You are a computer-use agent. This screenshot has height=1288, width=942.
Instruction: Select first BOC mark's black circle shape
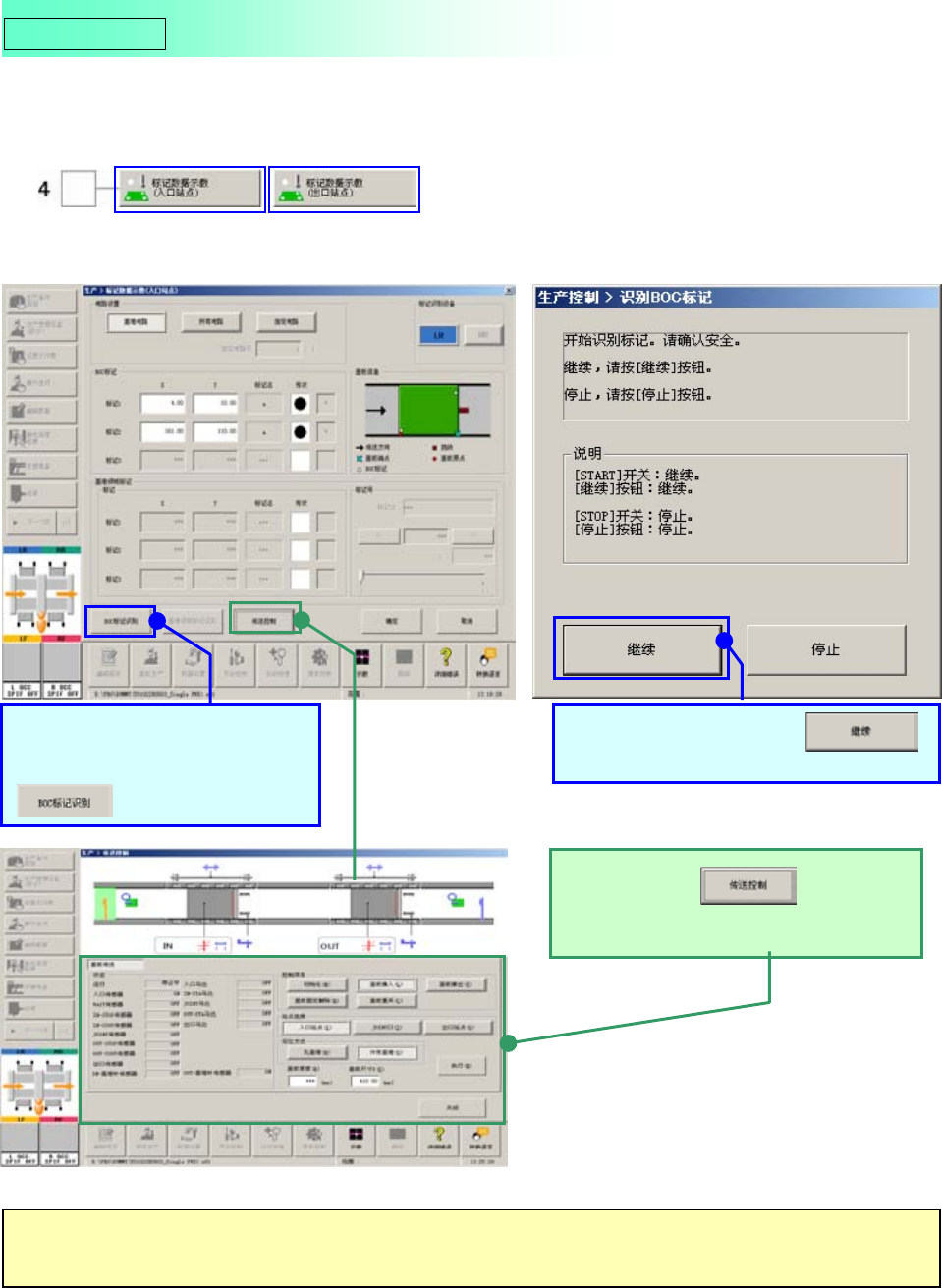pyautogui.click(x=301, y=404)
